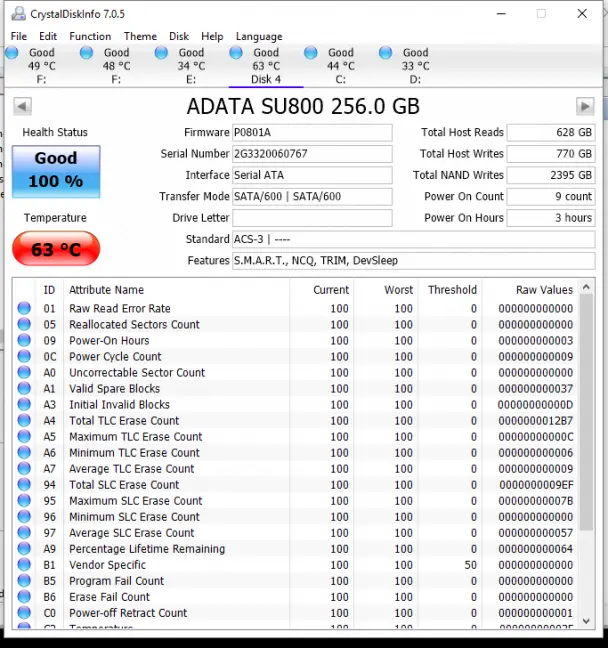This screenshot has width=608, height=648.
Task: Click status orb for Power-off Retract Count
Action: [x=24, y=613]
